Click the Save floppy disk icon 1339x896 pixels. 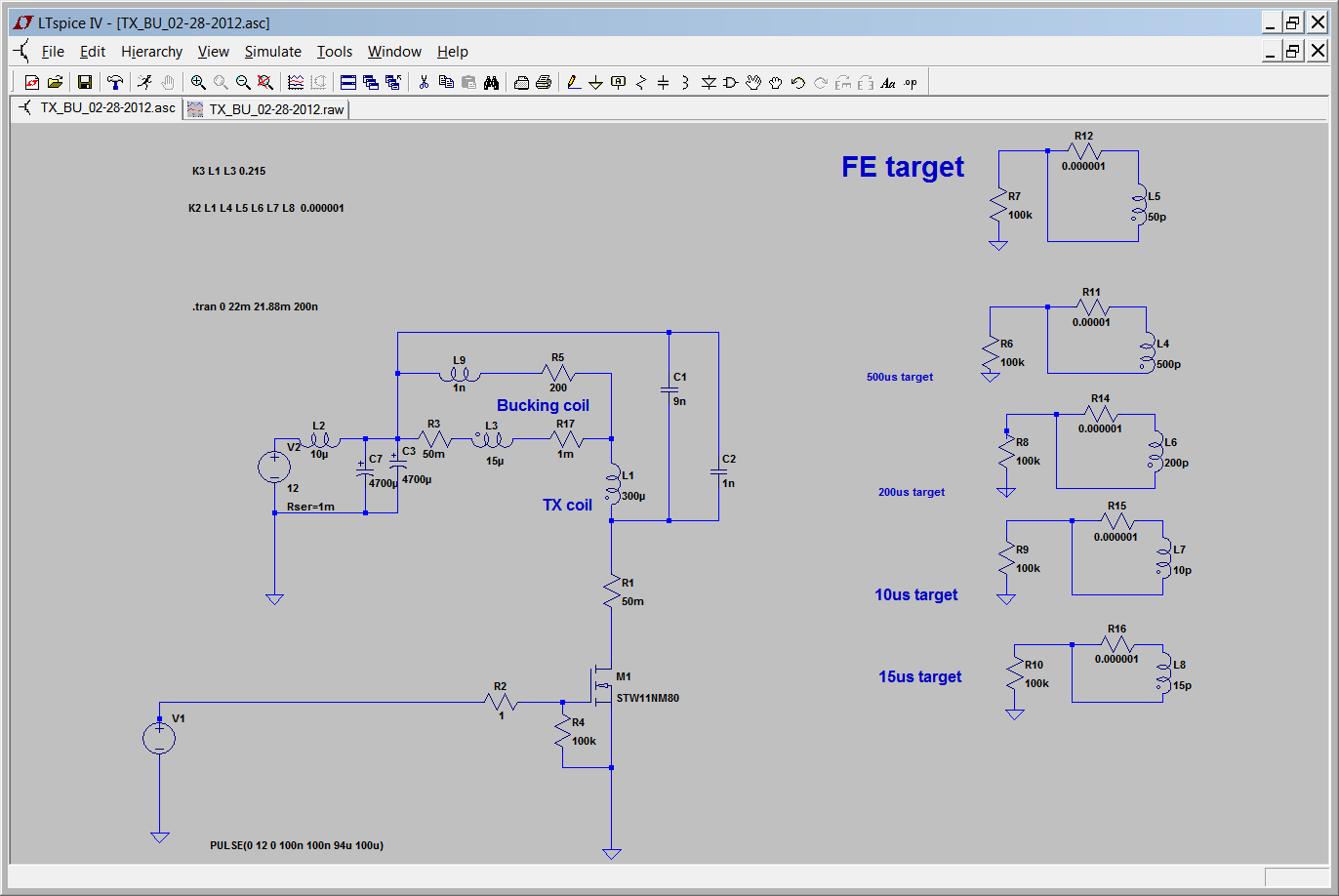coord(85,83)
